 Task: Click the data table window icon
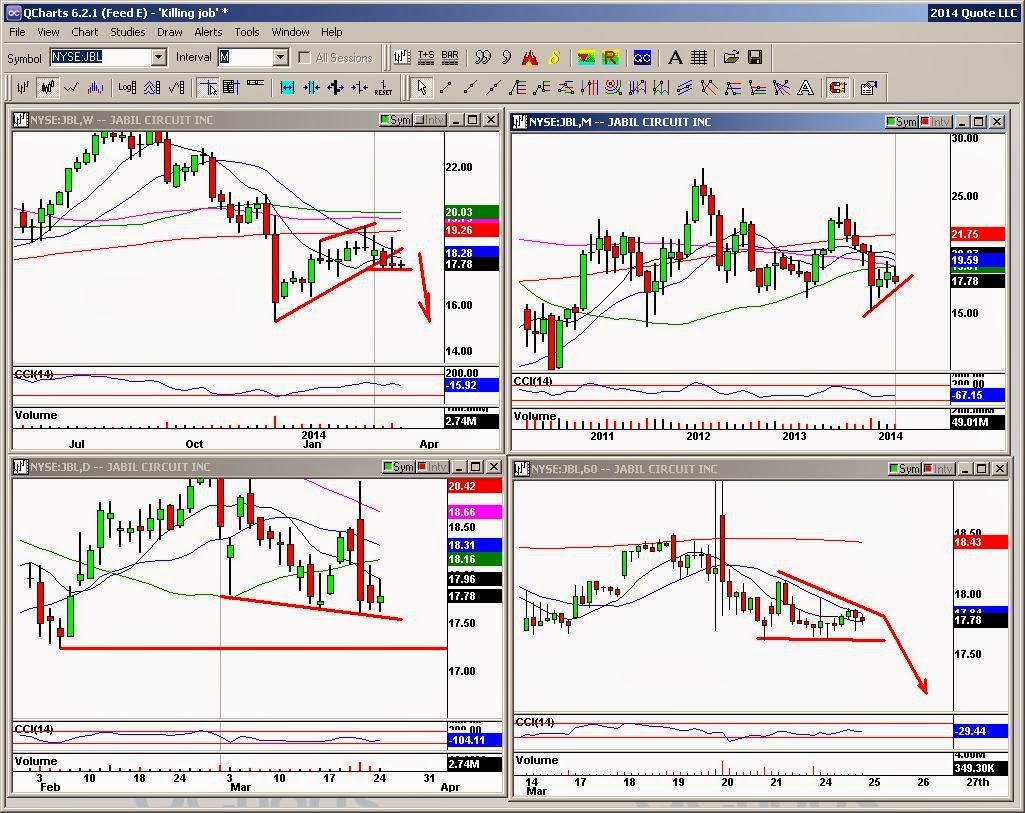pos(231,88)
